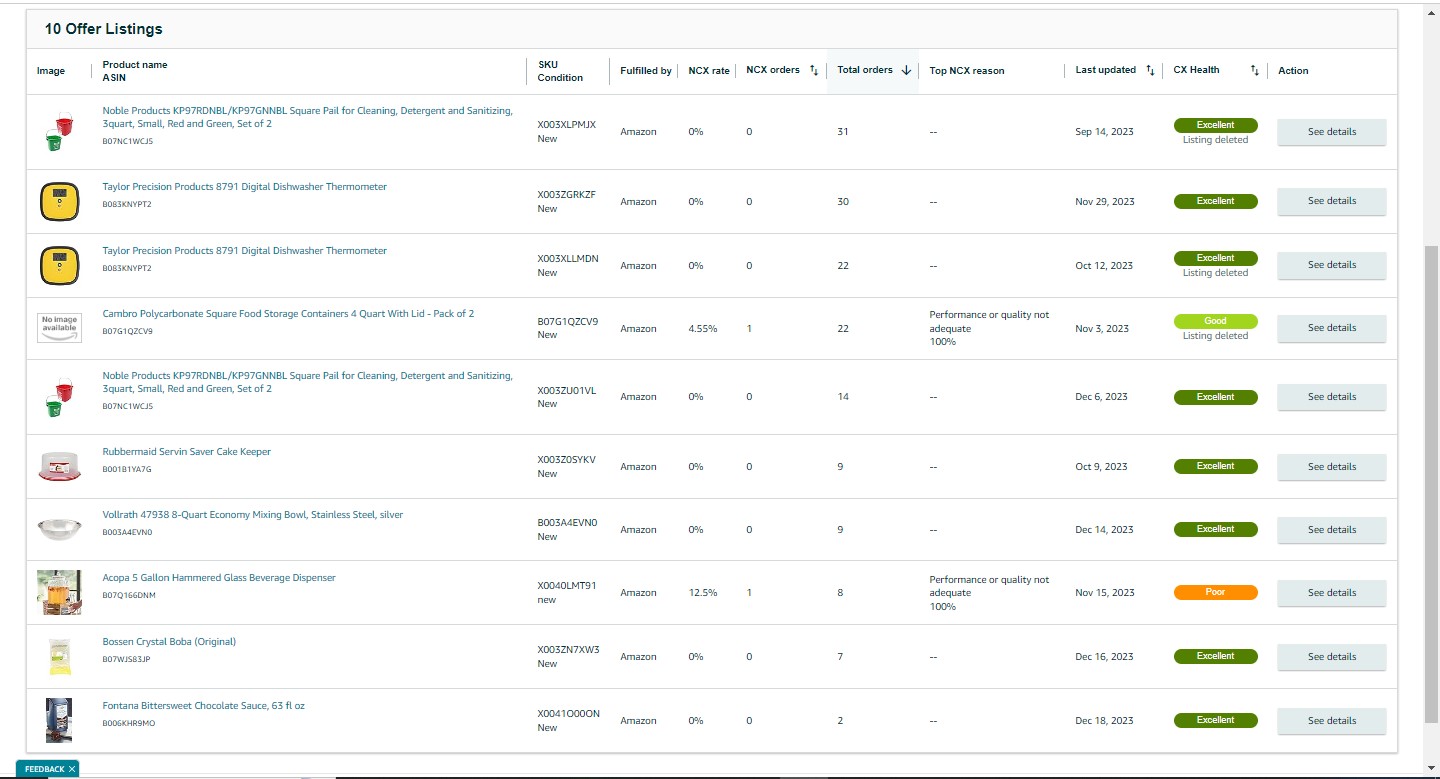
Task: Click the Excellent badge in the Fontana row
Action: click(x=1215, y=720)
